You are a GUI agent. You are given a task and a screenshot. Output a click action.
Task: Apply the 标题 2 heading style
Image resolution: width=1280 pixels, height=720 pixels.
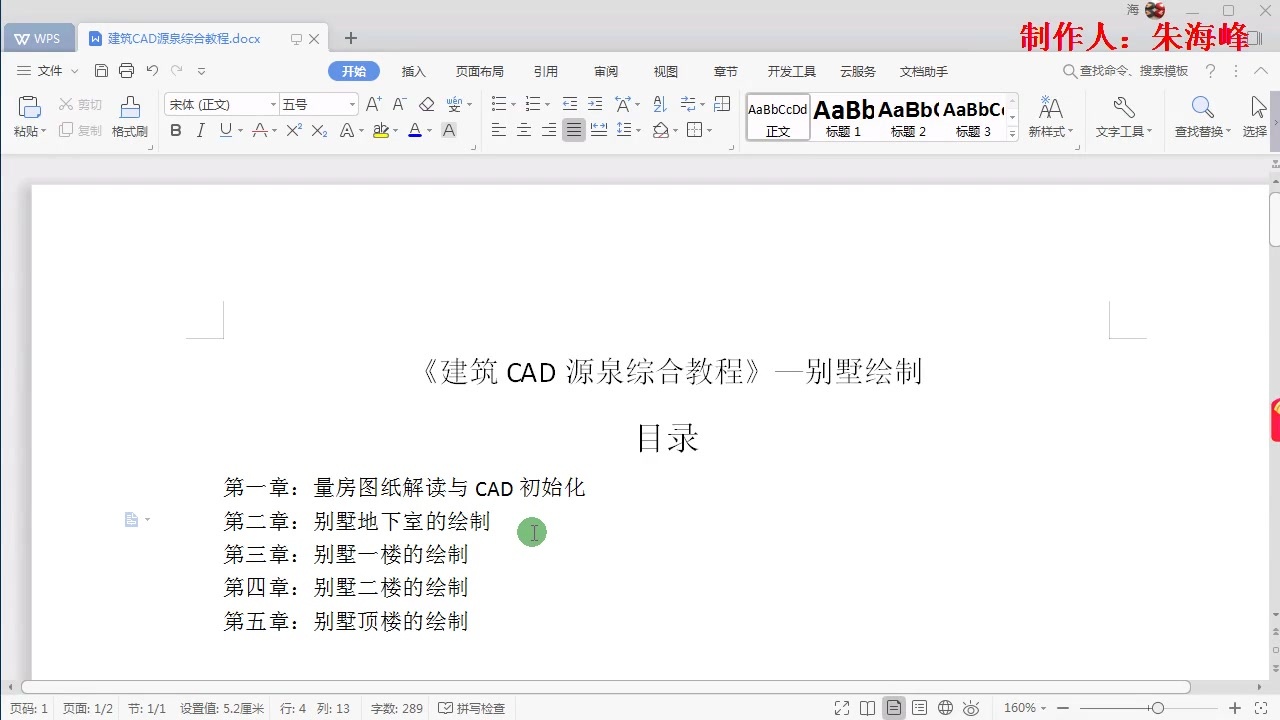tap(908, 118)
